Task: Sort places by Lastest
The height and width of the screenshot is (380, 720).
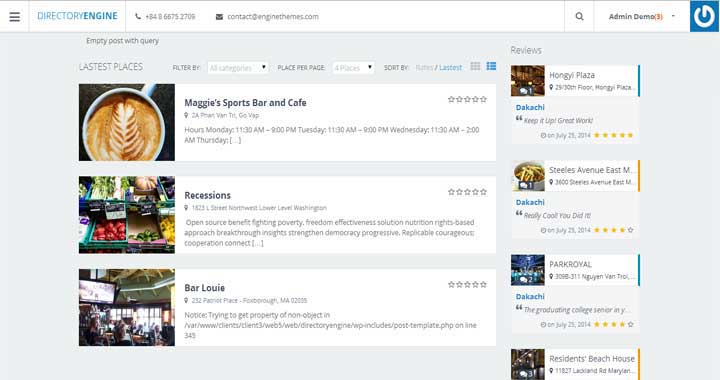Action: point(450,67)
